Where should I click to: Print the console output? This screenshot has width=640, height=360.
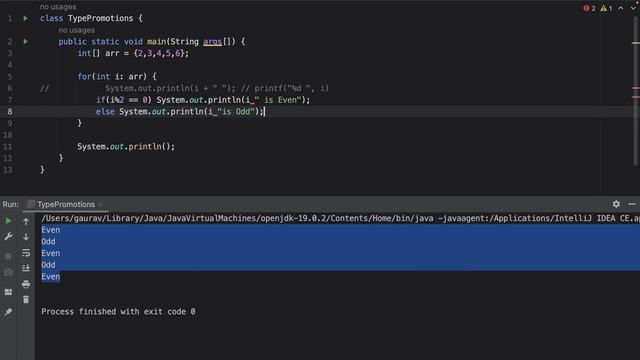pyautogui.click(x=26, y=284)
